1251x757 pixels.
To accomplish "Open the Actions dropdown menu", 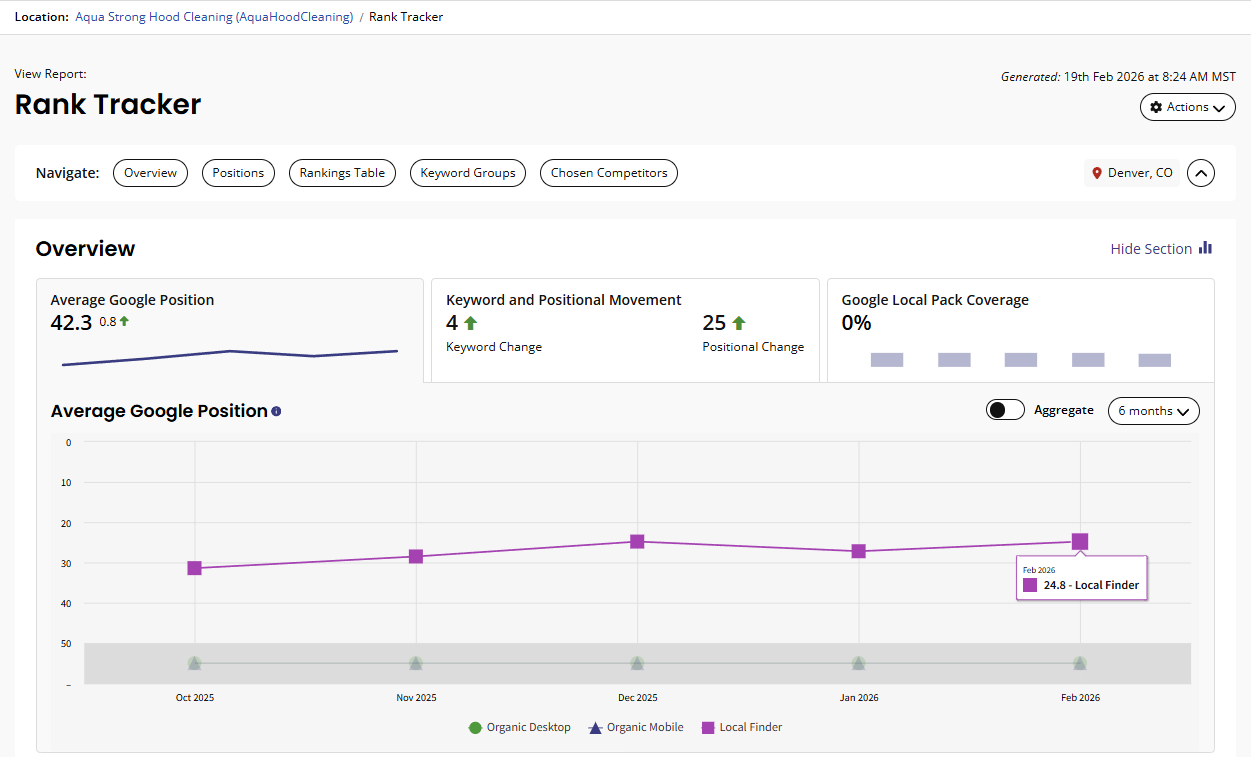I will click(1187, 107).
